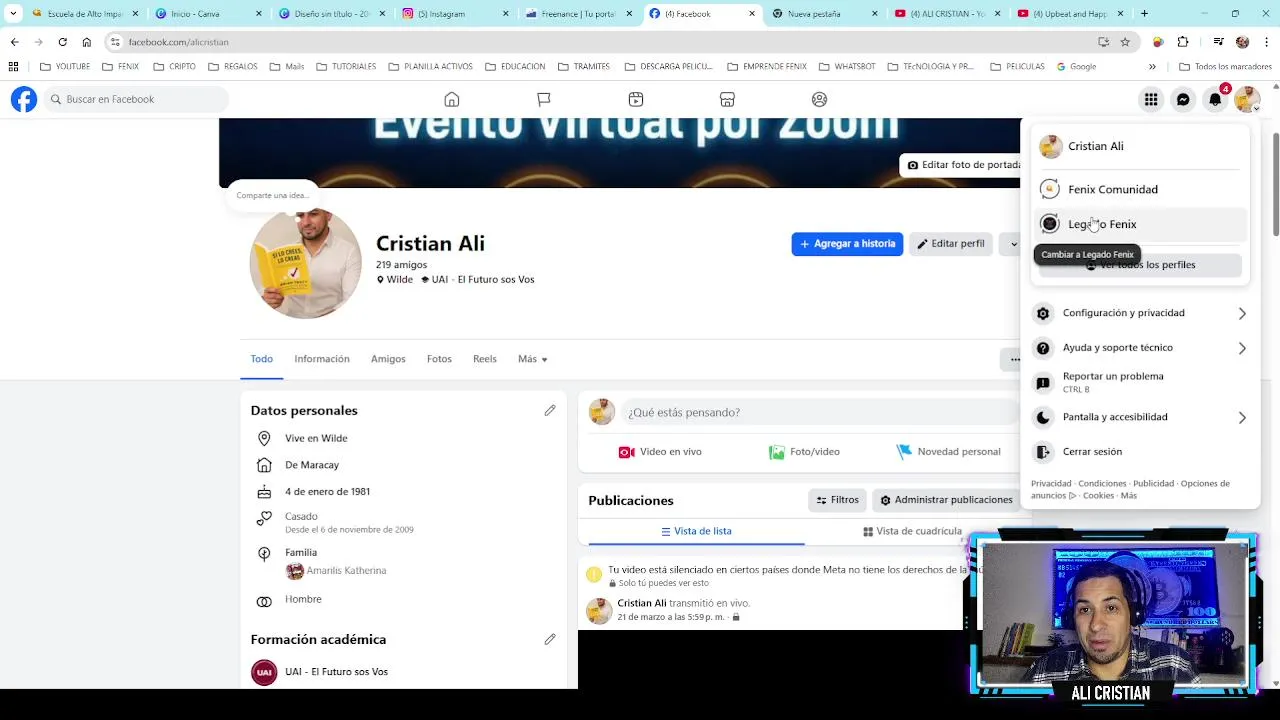Open the Groups icon in the top nav

point(820,99)
